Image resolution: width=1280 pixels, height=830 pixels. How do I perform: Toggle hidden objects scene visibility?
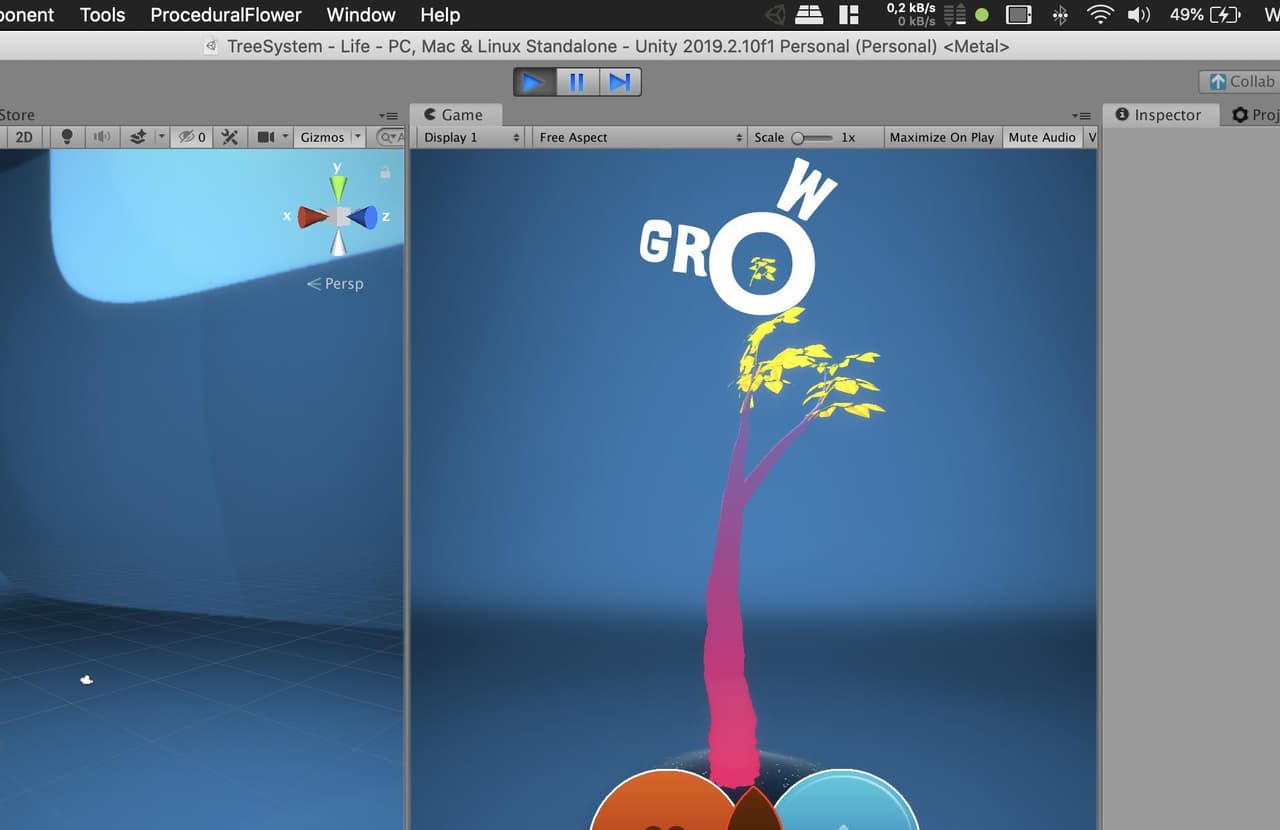tap(191, 137)
